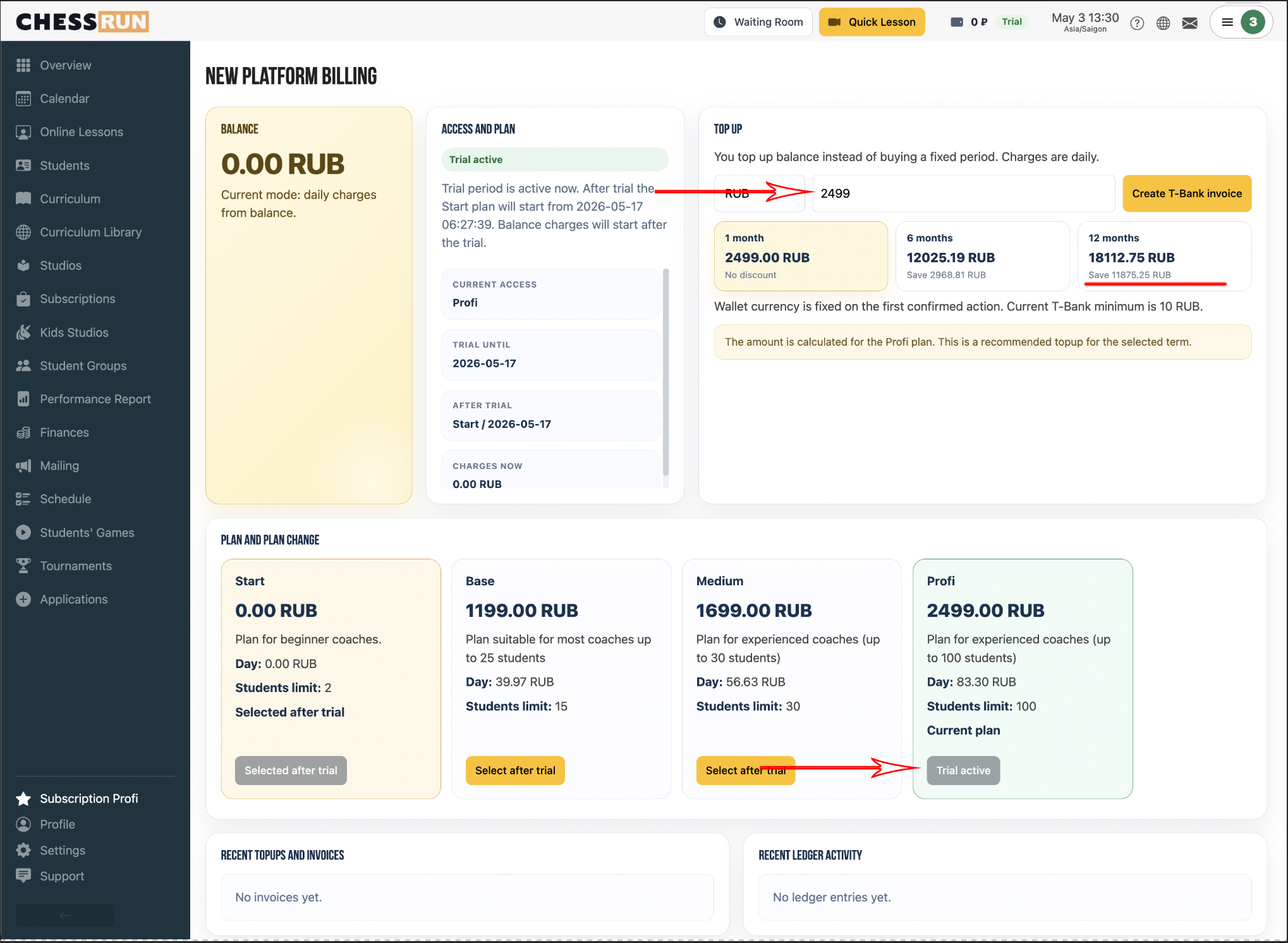Screen dimensions: 1288x943
Task: Open the Waiting Room button
Action: click(x=758, y=22)
